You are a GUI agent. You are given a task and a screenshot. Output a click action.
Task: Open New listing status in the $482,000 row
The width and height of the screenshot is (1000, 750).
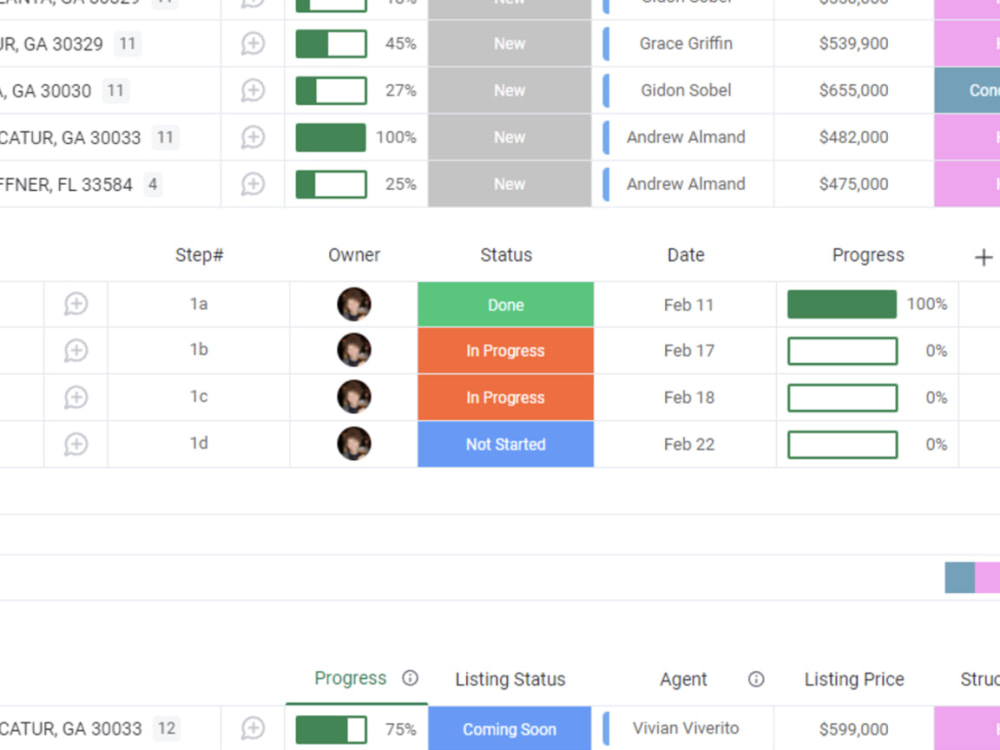click(510, 137)
